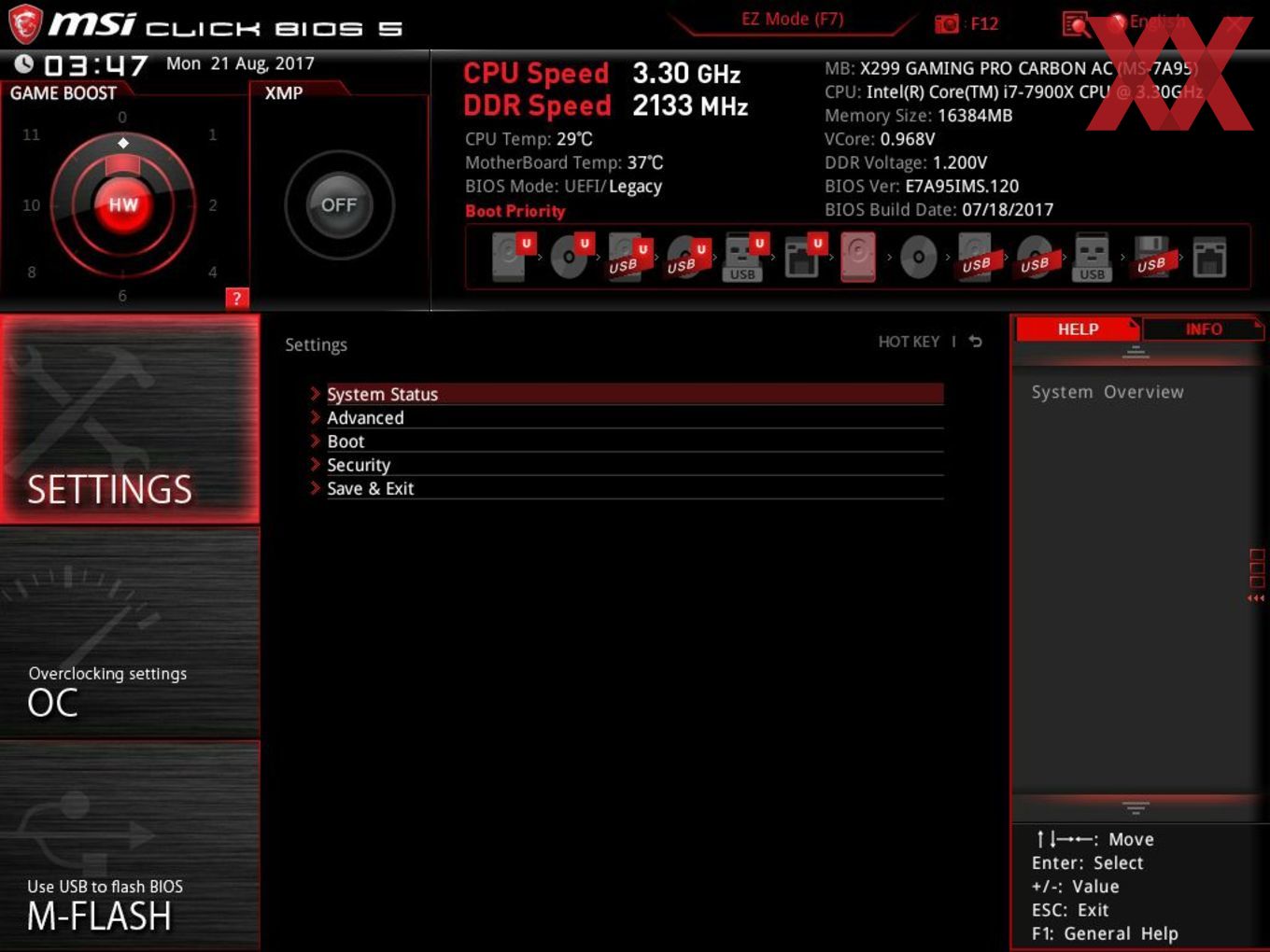The height and width of the screenshot is (952, 1270).
Task: Click the BIOS Ver E7A95IMS.120 text
Action: (x=922, y=186)
